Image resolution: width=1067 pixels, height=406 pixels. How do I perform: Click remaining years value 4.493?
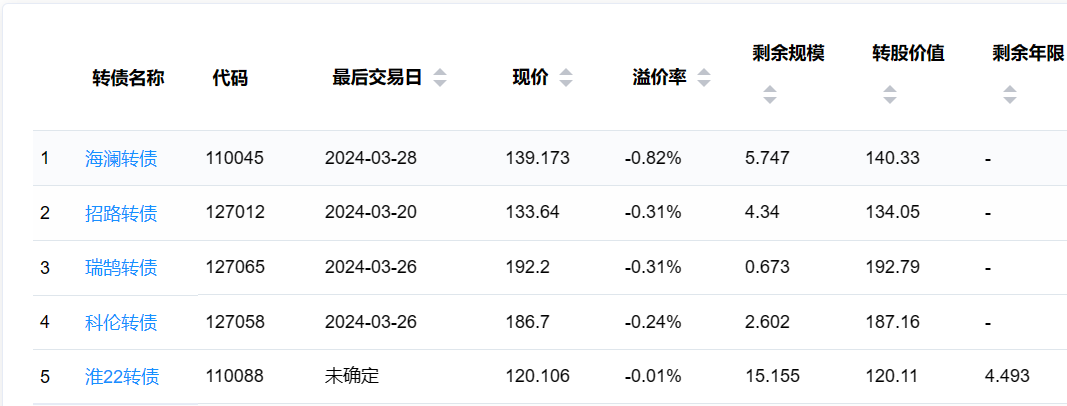pyautogui.click(x=1007, y=377)
